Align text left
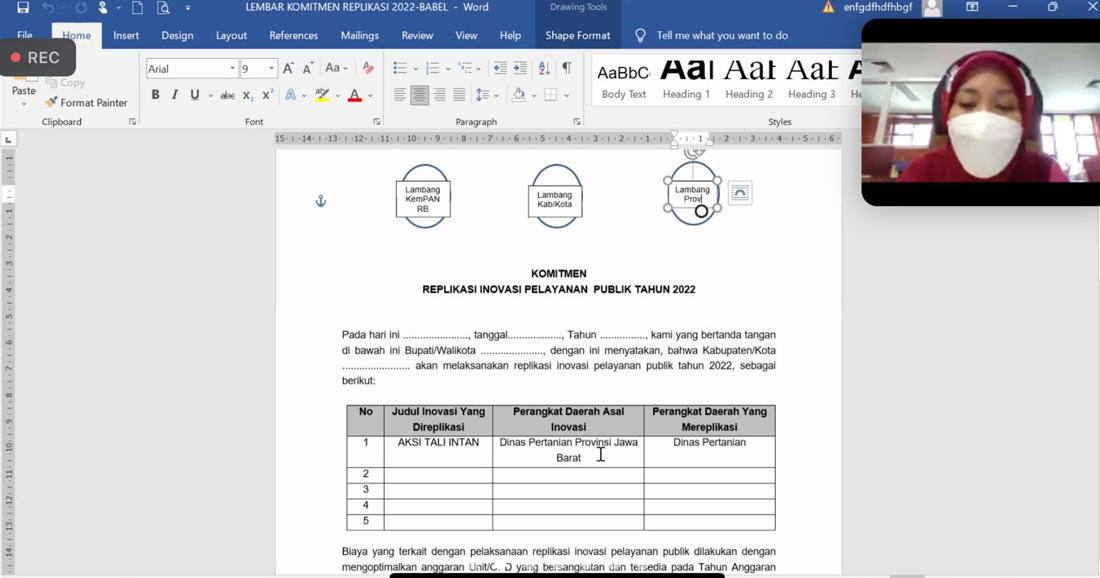1100x578 pixels. 400,95
